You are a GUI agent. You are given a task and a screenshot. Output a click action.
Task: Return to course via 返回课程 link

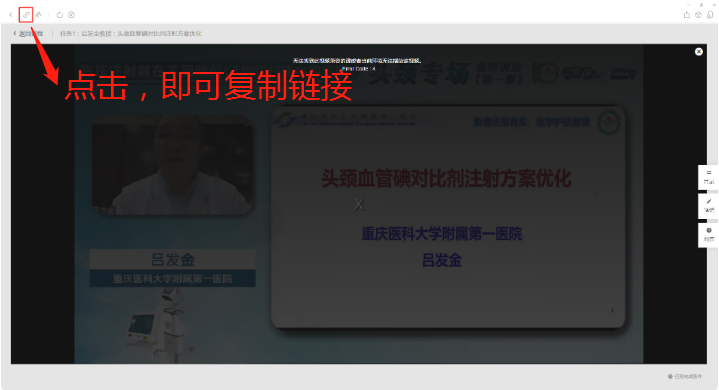point(28,33)
